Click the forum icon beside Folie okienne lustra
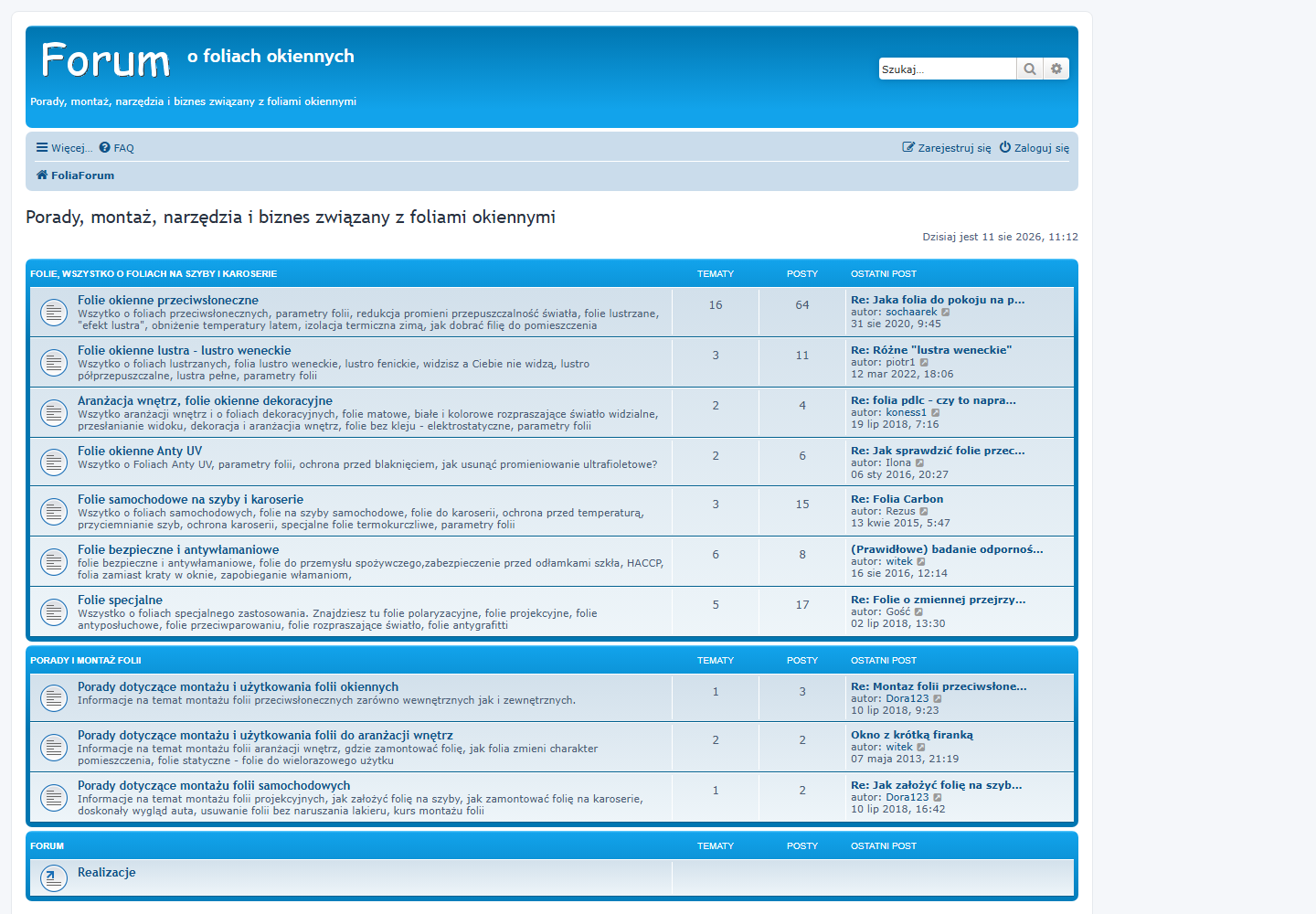 [x=54, y=363]
